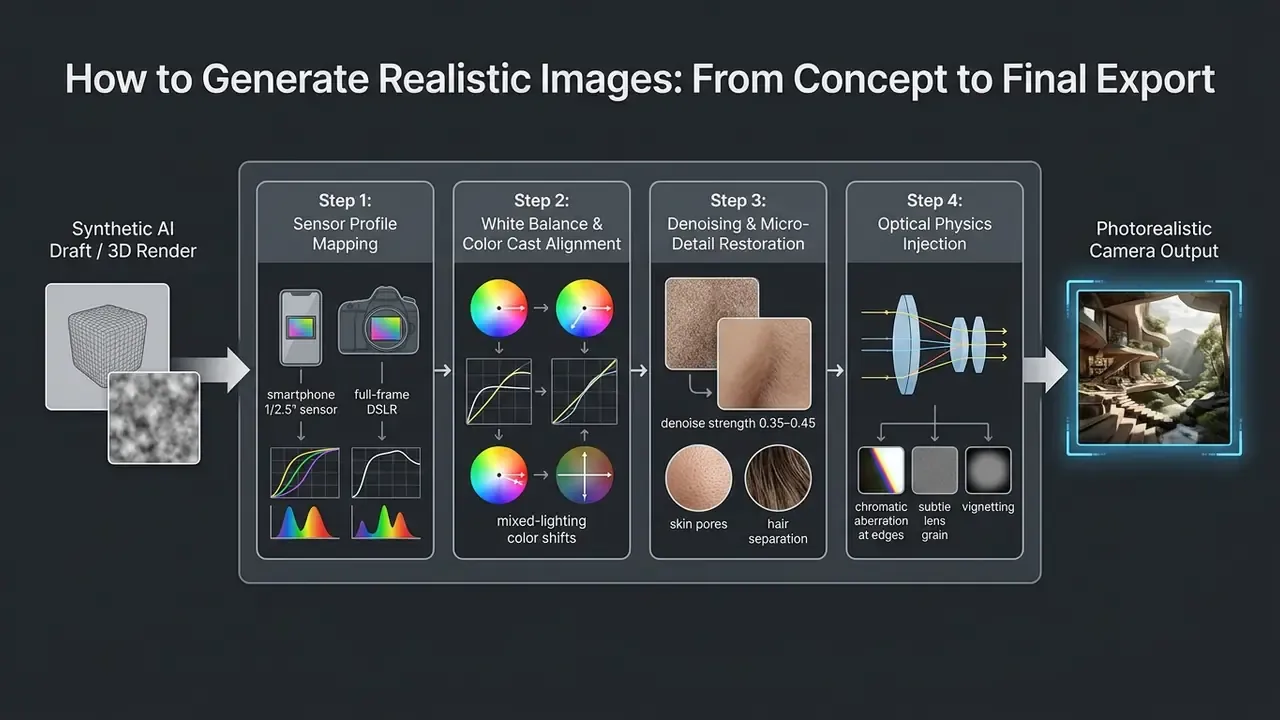Click the arrow between Step 3 and Step 4
The height and width of the screenshot is (720, 1280).
835,370
